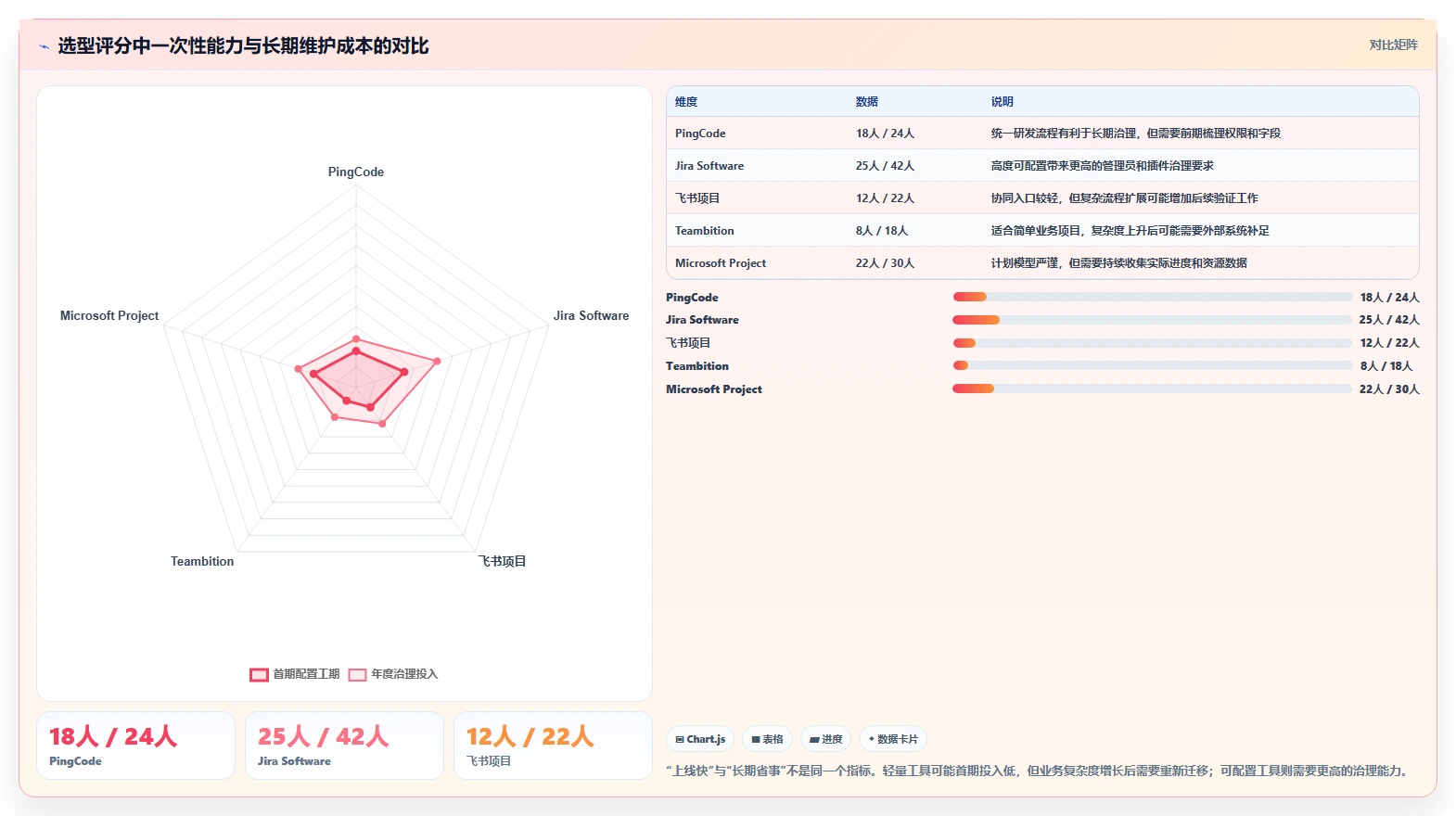Click table cell 8人 / 18人
The image size is (1456, 816).
coord(881,231)
